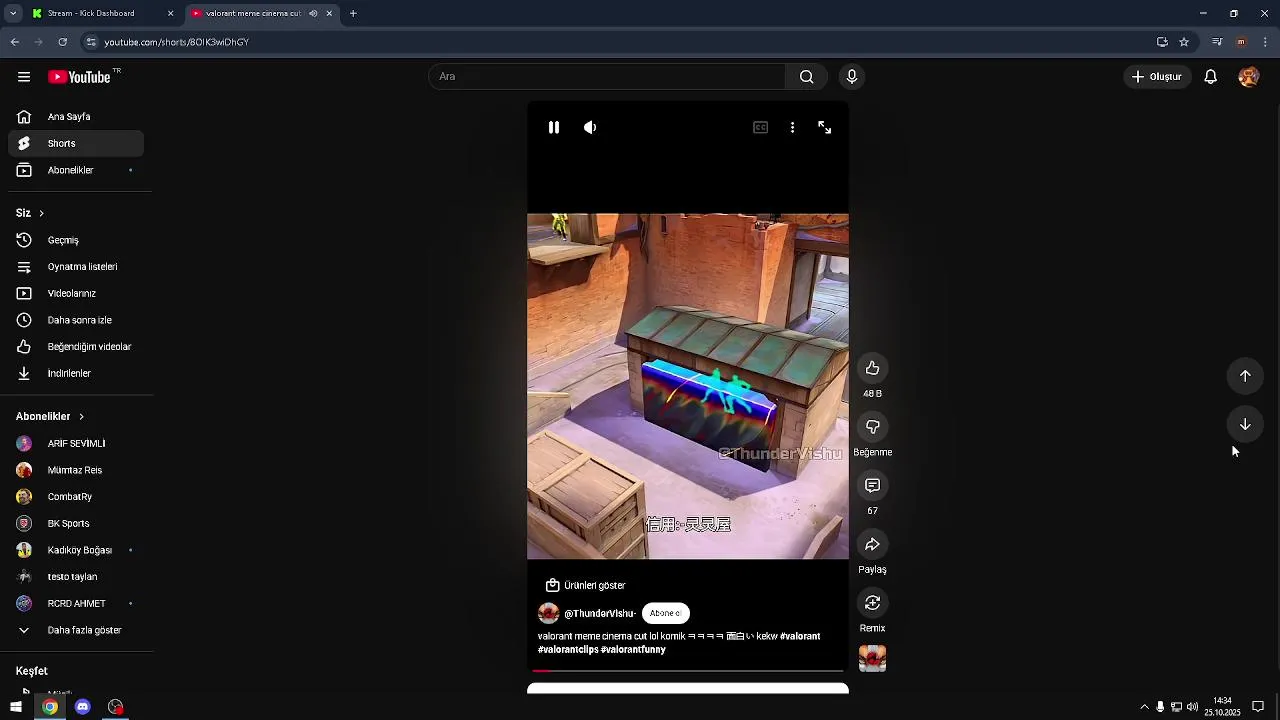Open İndirilenler downloads
The image size is (1280, 720).
click(76, 373)
